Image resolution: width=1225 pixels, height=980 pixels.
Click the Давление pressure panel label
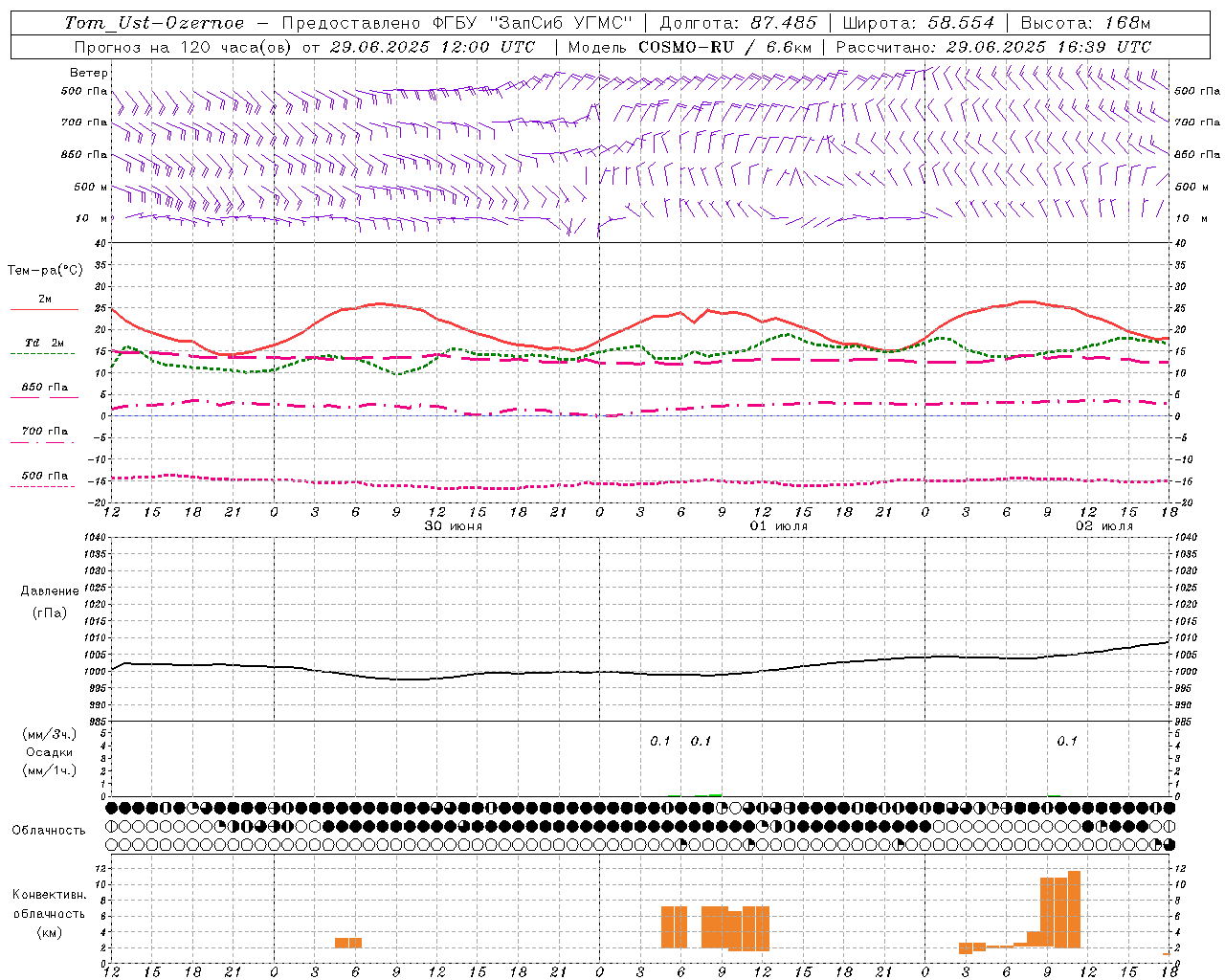tap(50, 591)
